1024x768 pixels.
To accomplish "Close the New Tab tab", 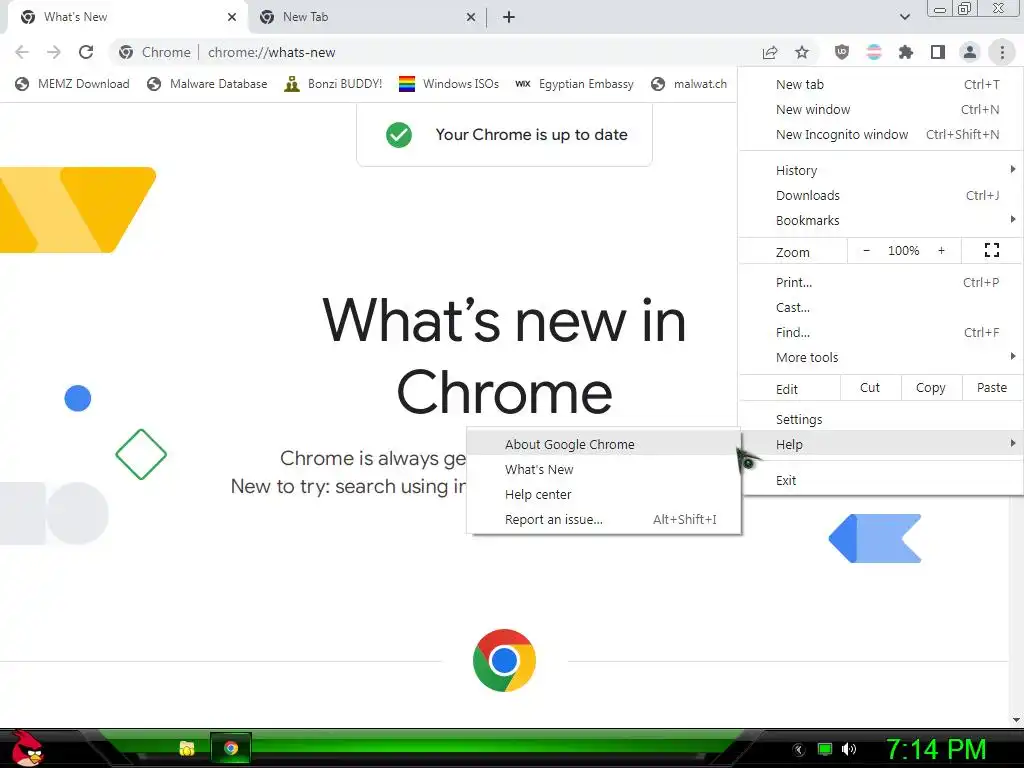I will pyautogui.click(x=471, y=17).
